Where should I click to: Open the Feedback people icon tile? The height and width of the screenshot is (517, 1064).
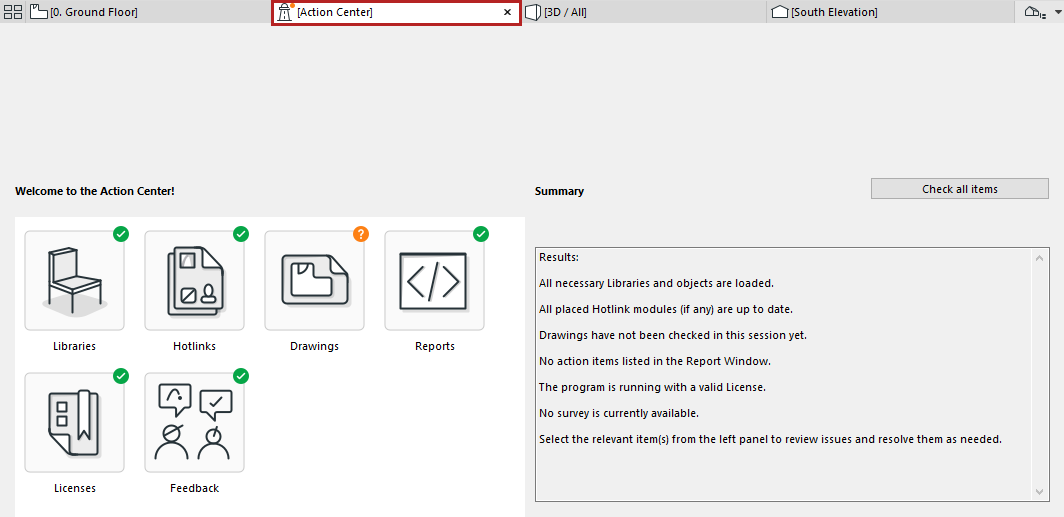click(195, 422)
